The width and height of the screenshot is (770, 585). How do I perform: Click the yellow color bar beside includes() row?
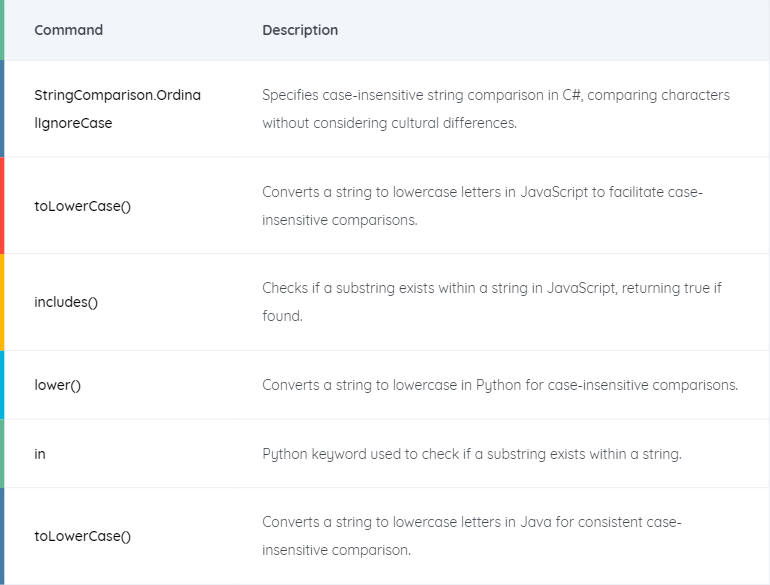(2, 302)
